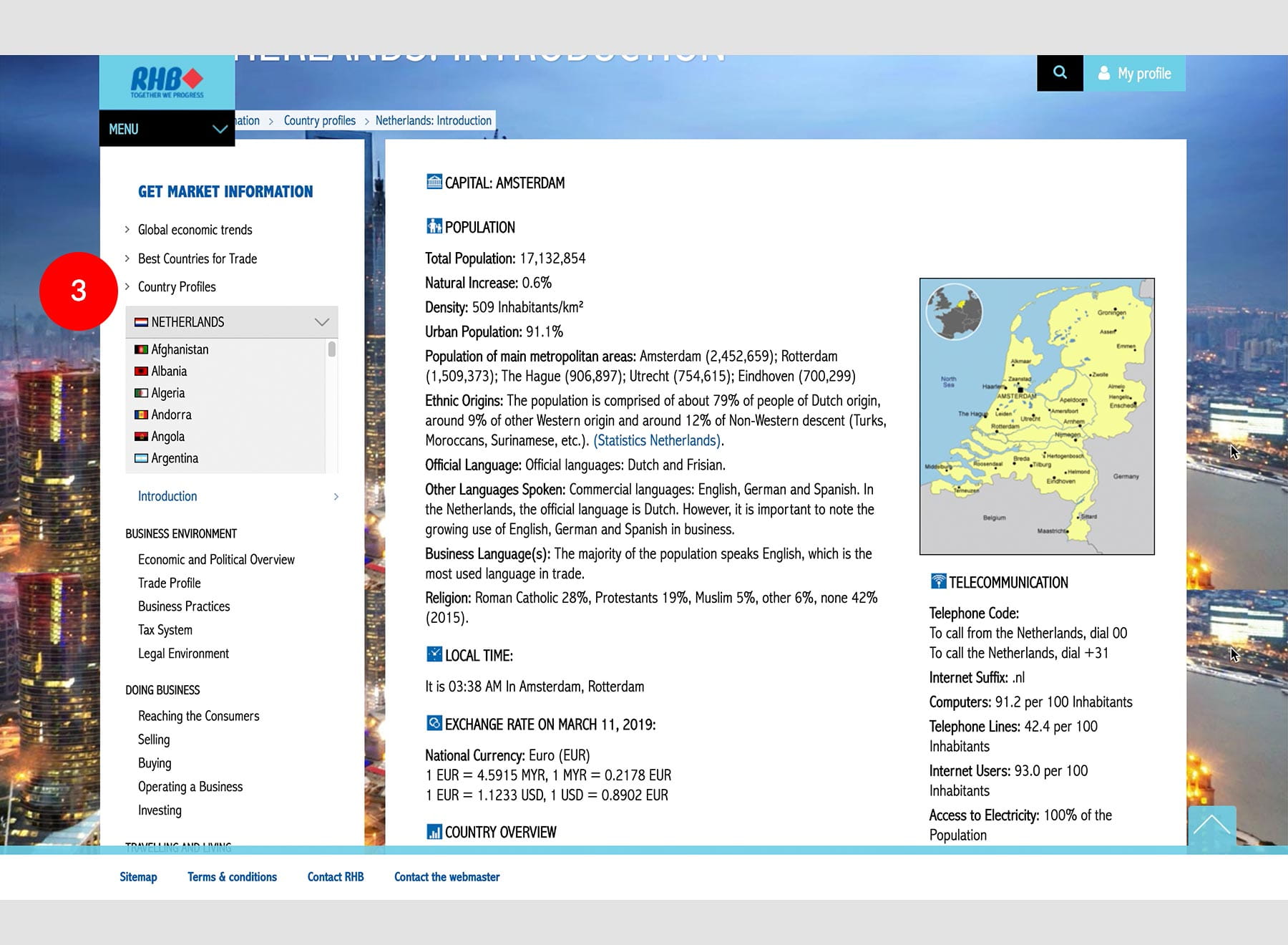1288x945 pixels.
Task: Open the Trade Profile section
Action: click(x=169, y=583)
